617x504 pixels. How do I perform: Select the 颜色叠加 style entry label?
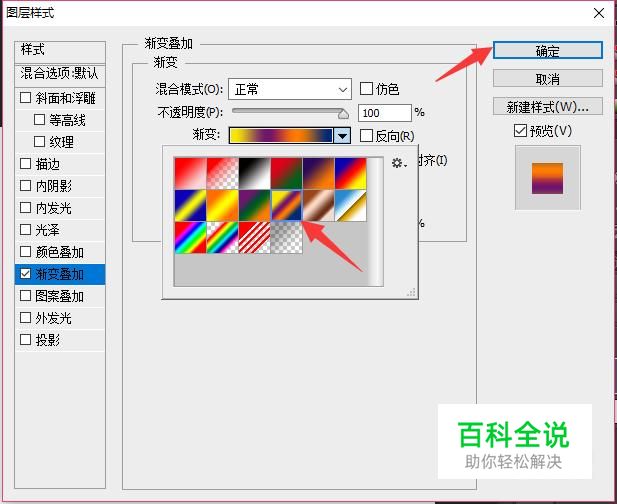click(59, 252)
